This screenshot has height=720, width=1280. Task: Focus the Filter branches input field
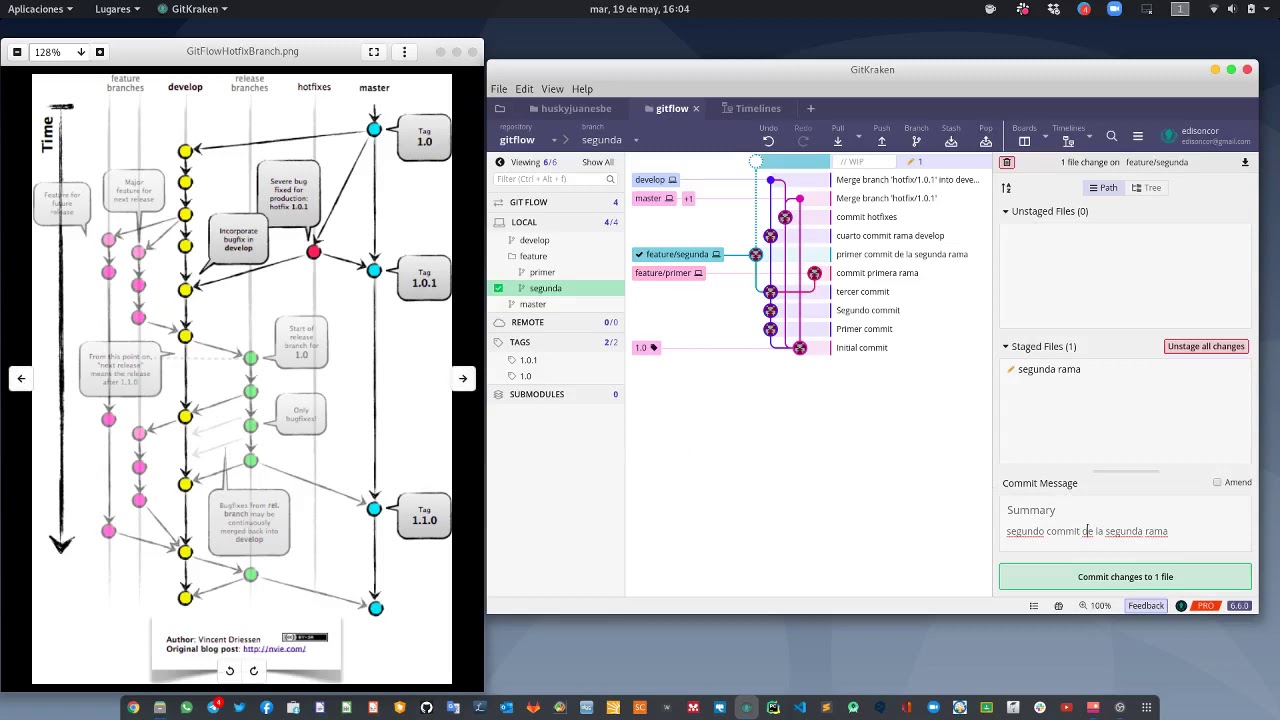(555, 179)
